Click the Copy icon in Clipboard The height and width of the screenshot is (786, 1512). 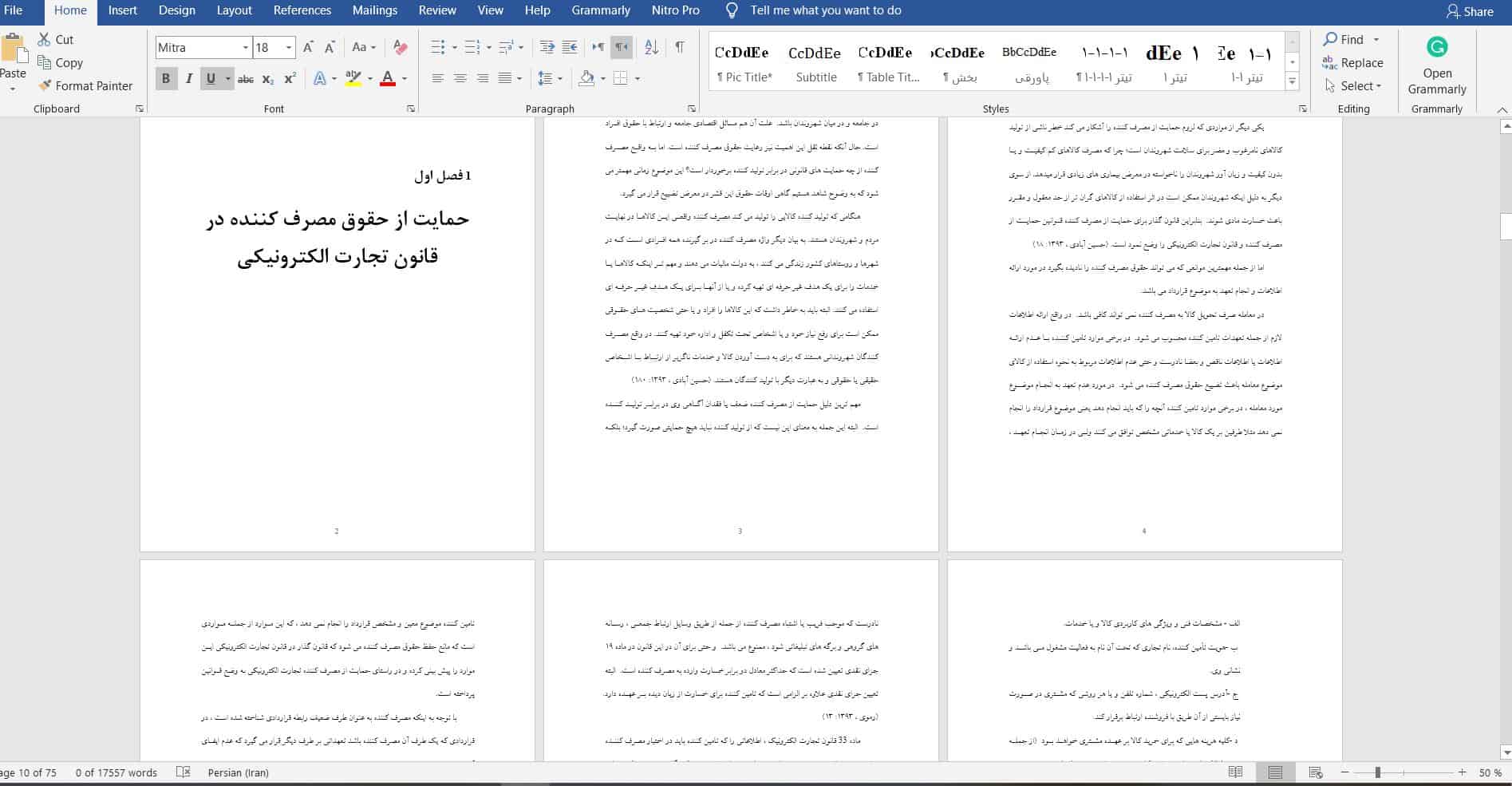tap(45, 62)
